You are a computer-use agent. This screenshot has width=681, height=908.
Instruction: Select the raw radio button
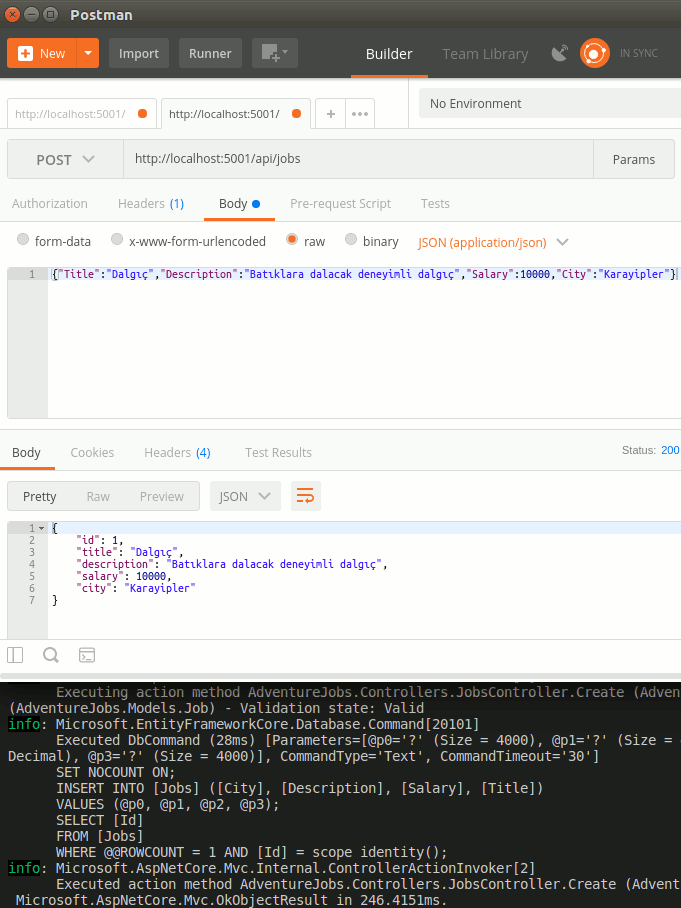click(292, 239)
